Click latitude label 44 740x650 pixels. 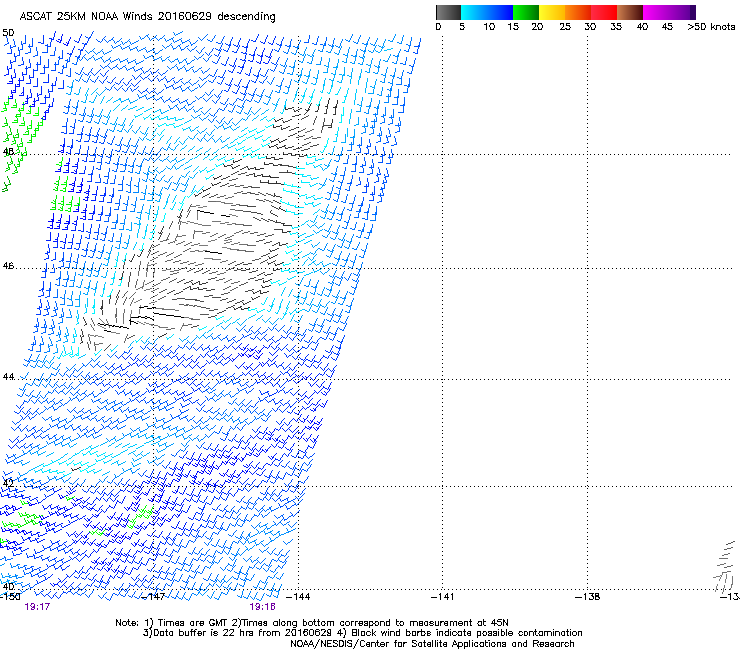pyautogui.click(x=8, y=377)
